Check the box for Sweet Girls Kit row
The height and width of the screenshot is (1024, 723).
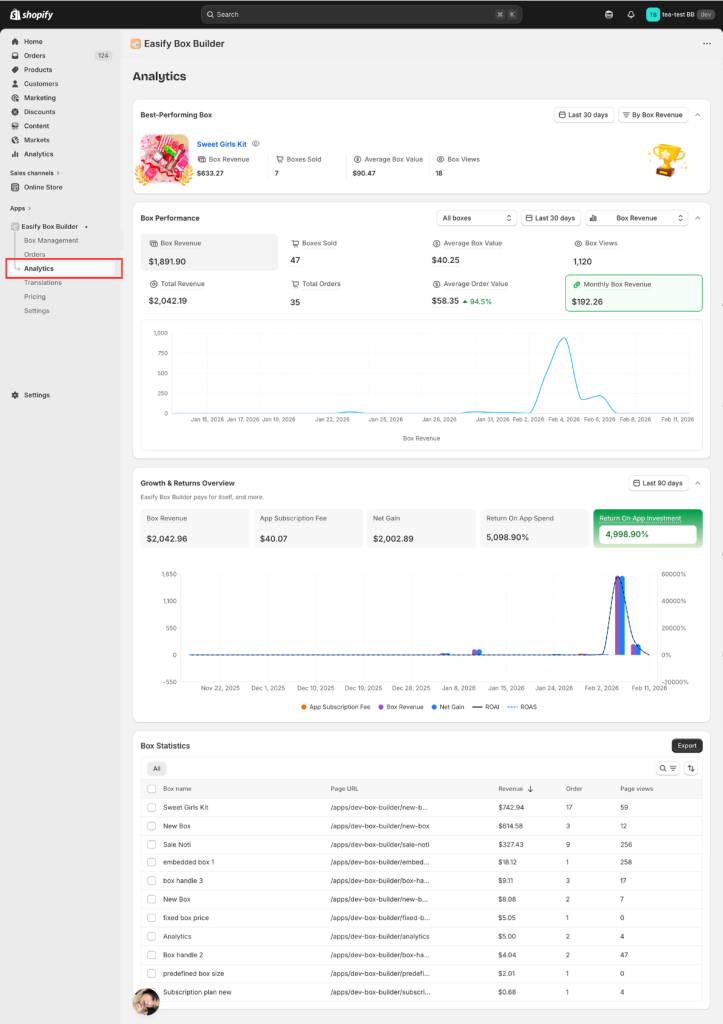tap(152, 807)
